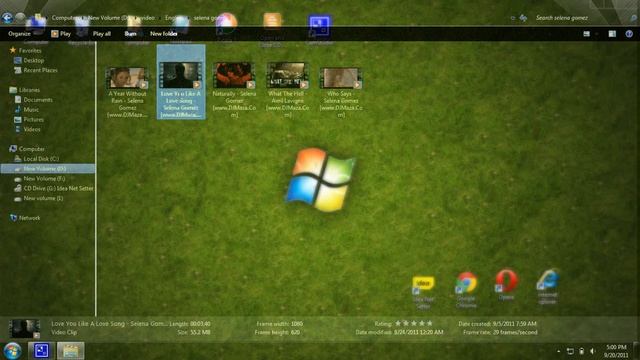
Task: Select Local Disk (C:) in the sidebar
Action: click(x=37, y=159)
